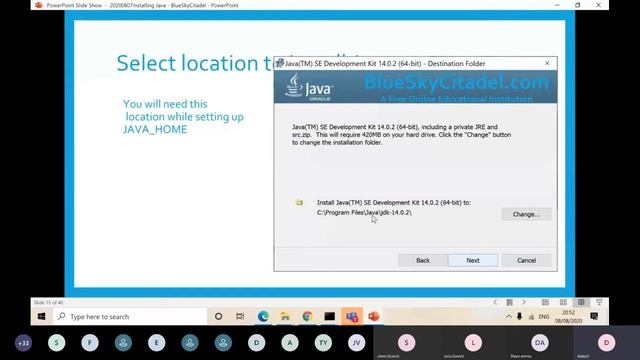Open Microsoft Edge from taskbar

[x=263, y=316]
